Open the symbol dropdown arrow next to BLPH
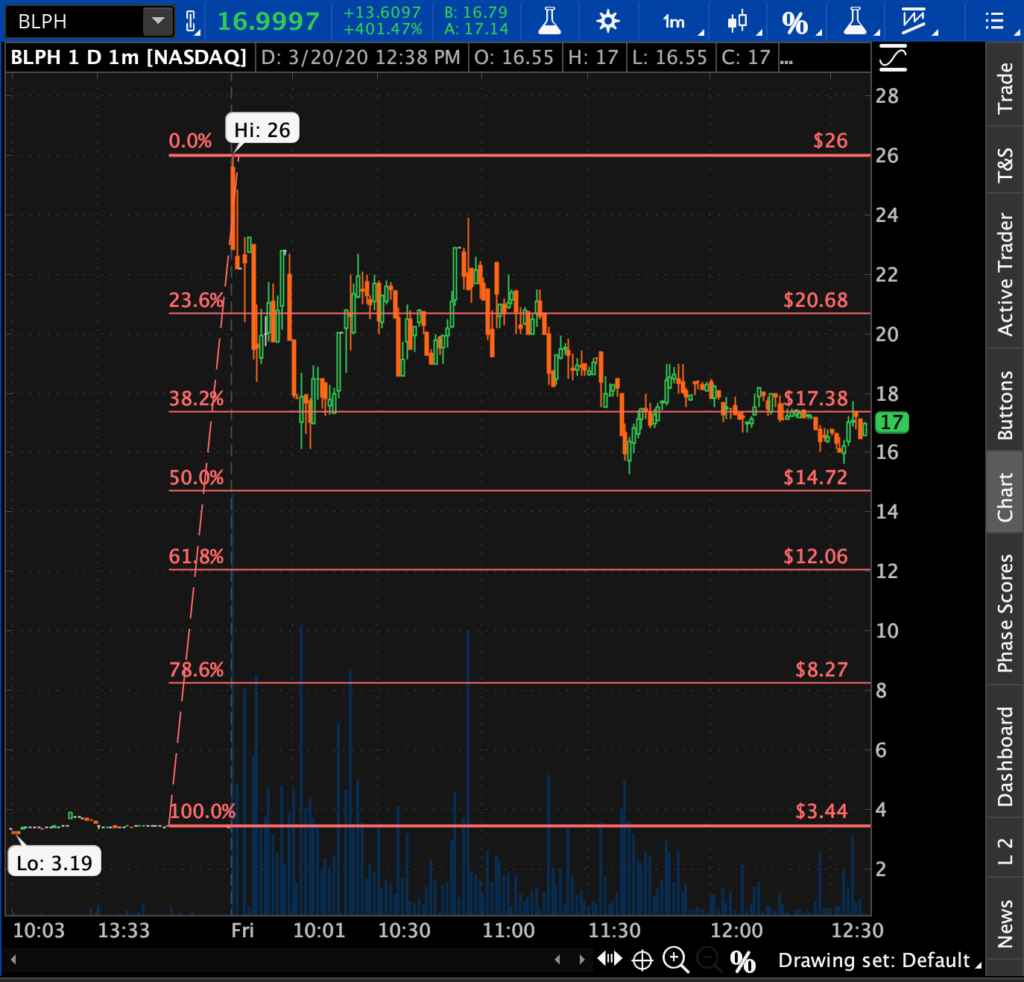This screenshot has height=982, width=1024. pos(158,22)
